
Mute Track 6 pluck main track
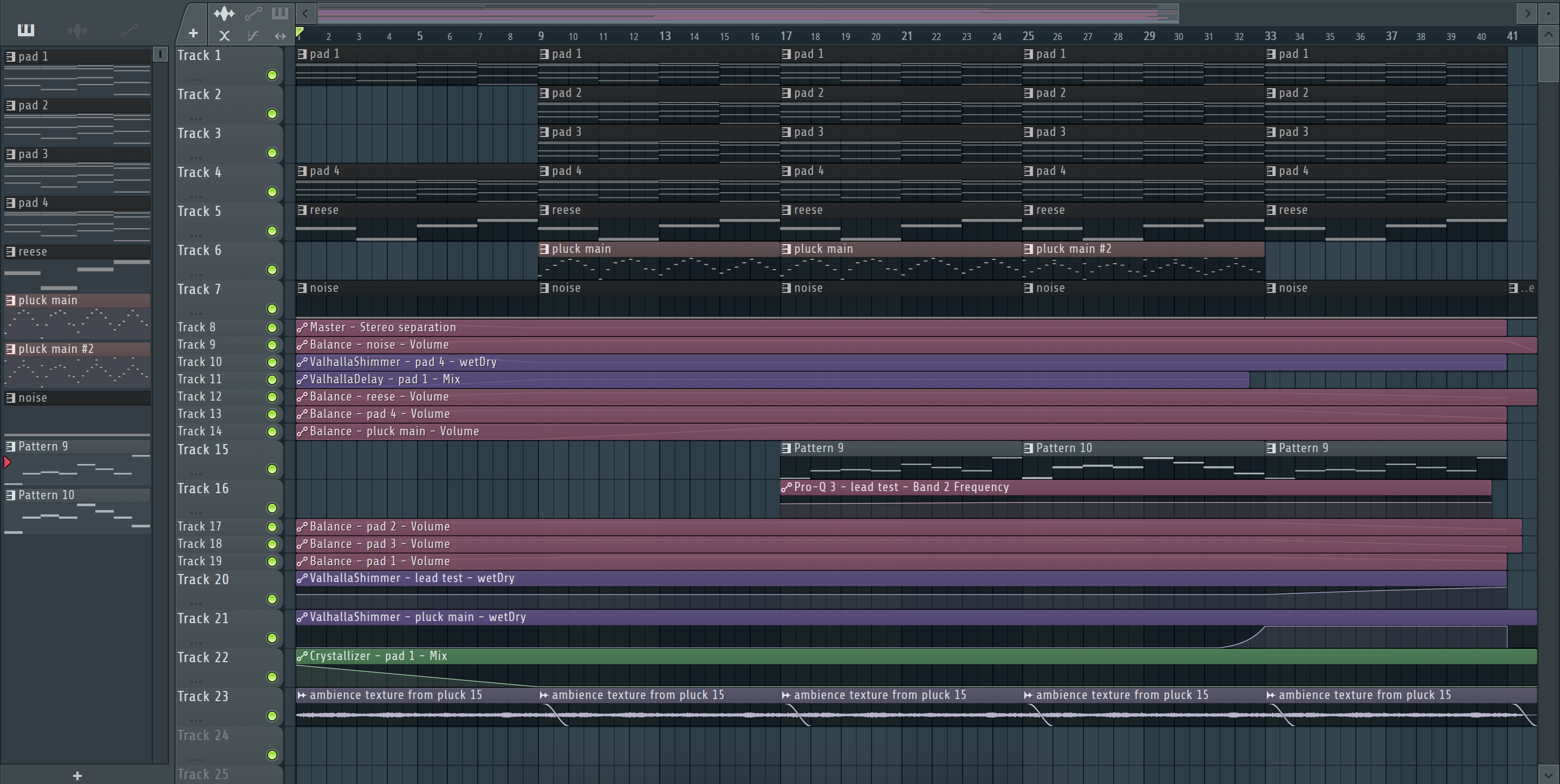tap(272, 270)
